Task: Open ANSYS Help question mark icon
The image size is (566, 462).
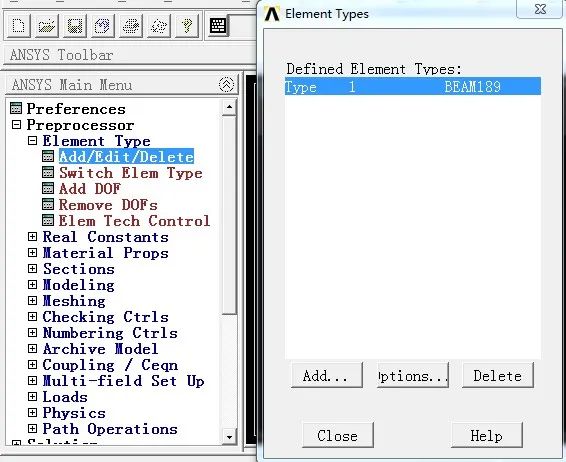Action: click(187, 26)
